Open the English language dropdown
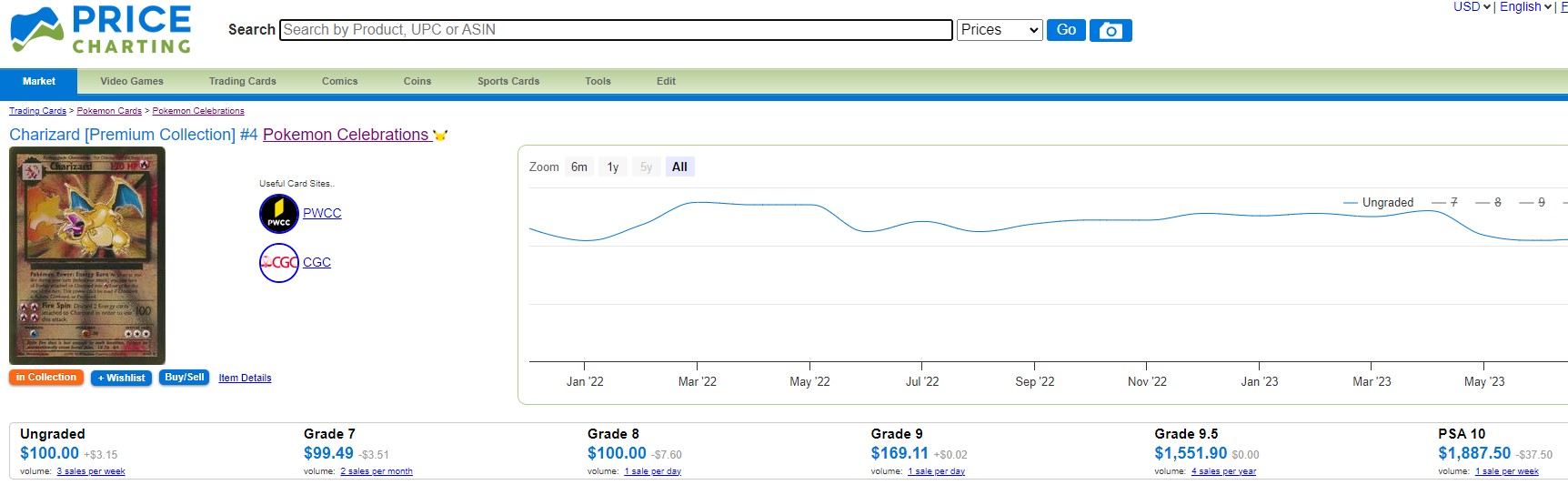The image size is (1568, 485). [x=1525, y=7]
